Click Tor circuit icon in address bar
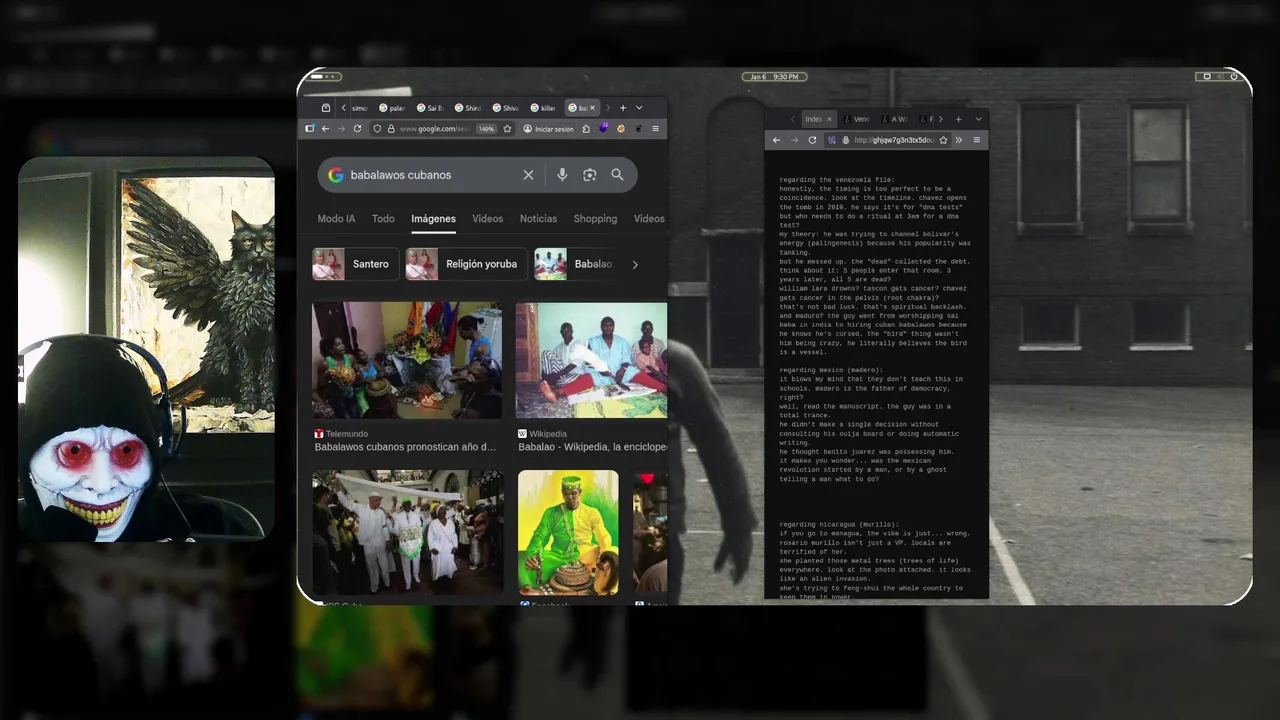 coord(832,140)
